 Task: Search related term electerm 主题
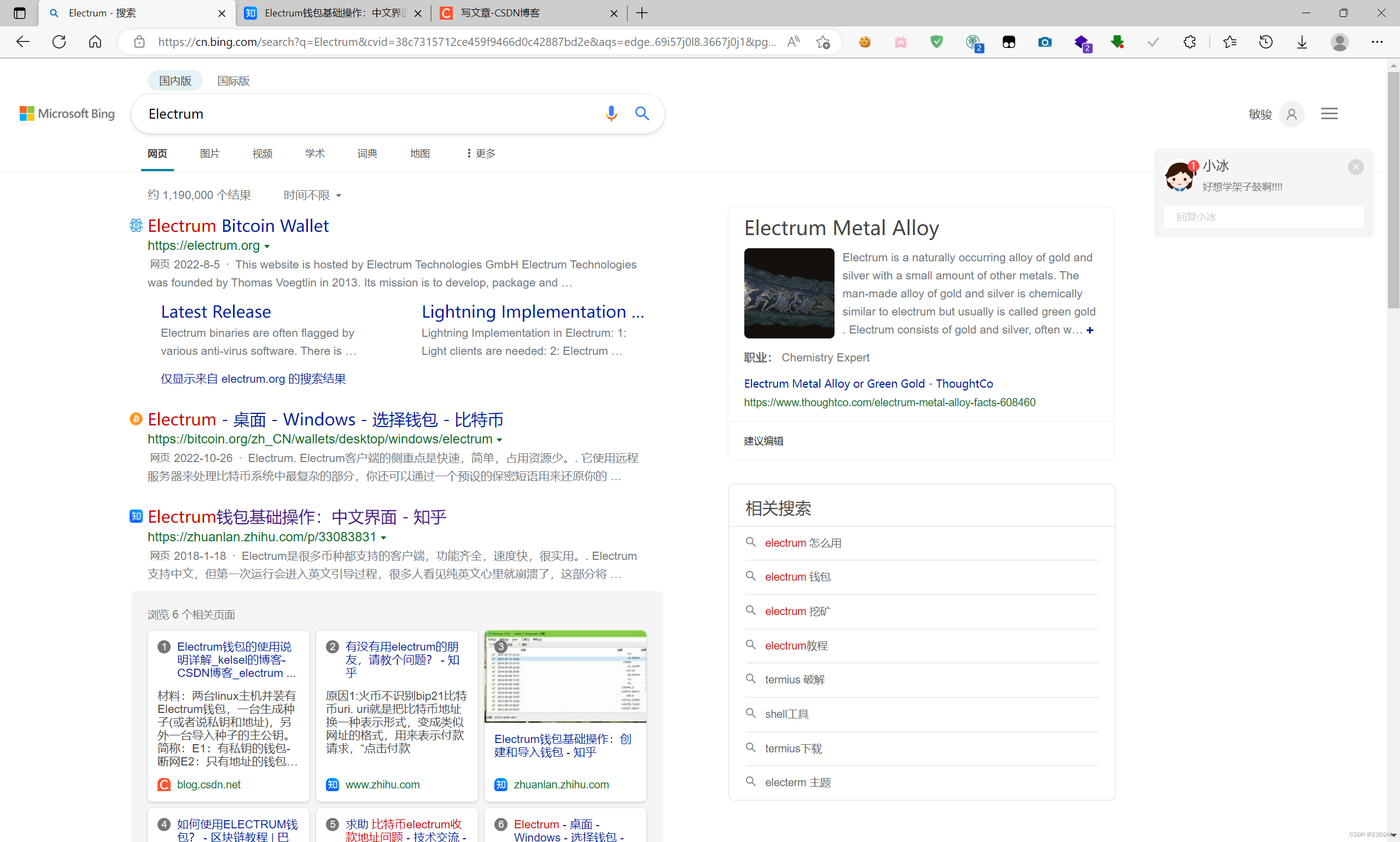(x=797, y=782)
